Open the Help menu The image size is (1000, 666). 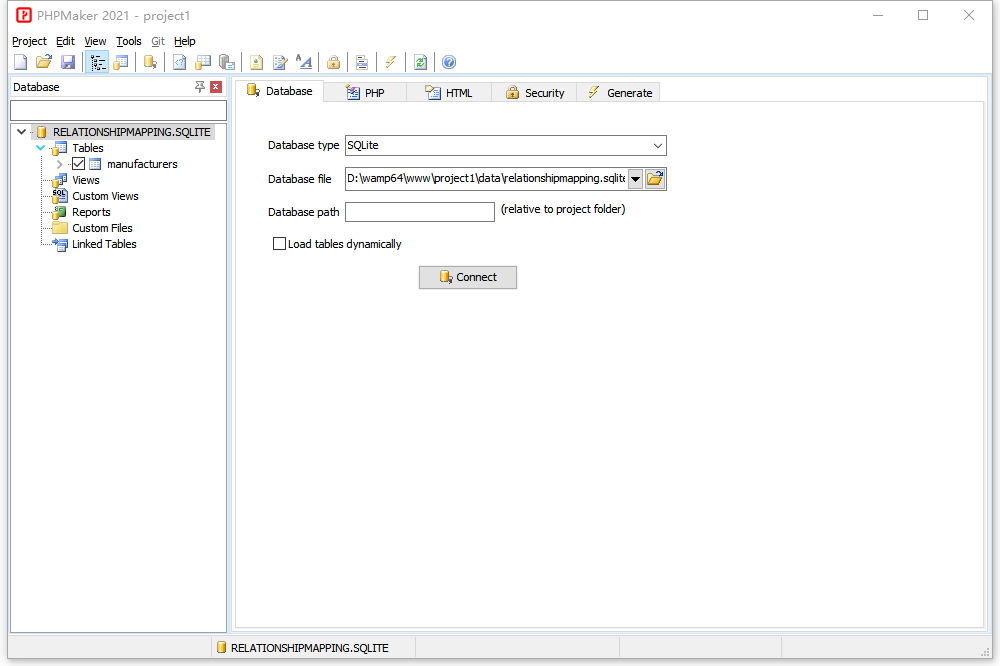tap(184, 41)
